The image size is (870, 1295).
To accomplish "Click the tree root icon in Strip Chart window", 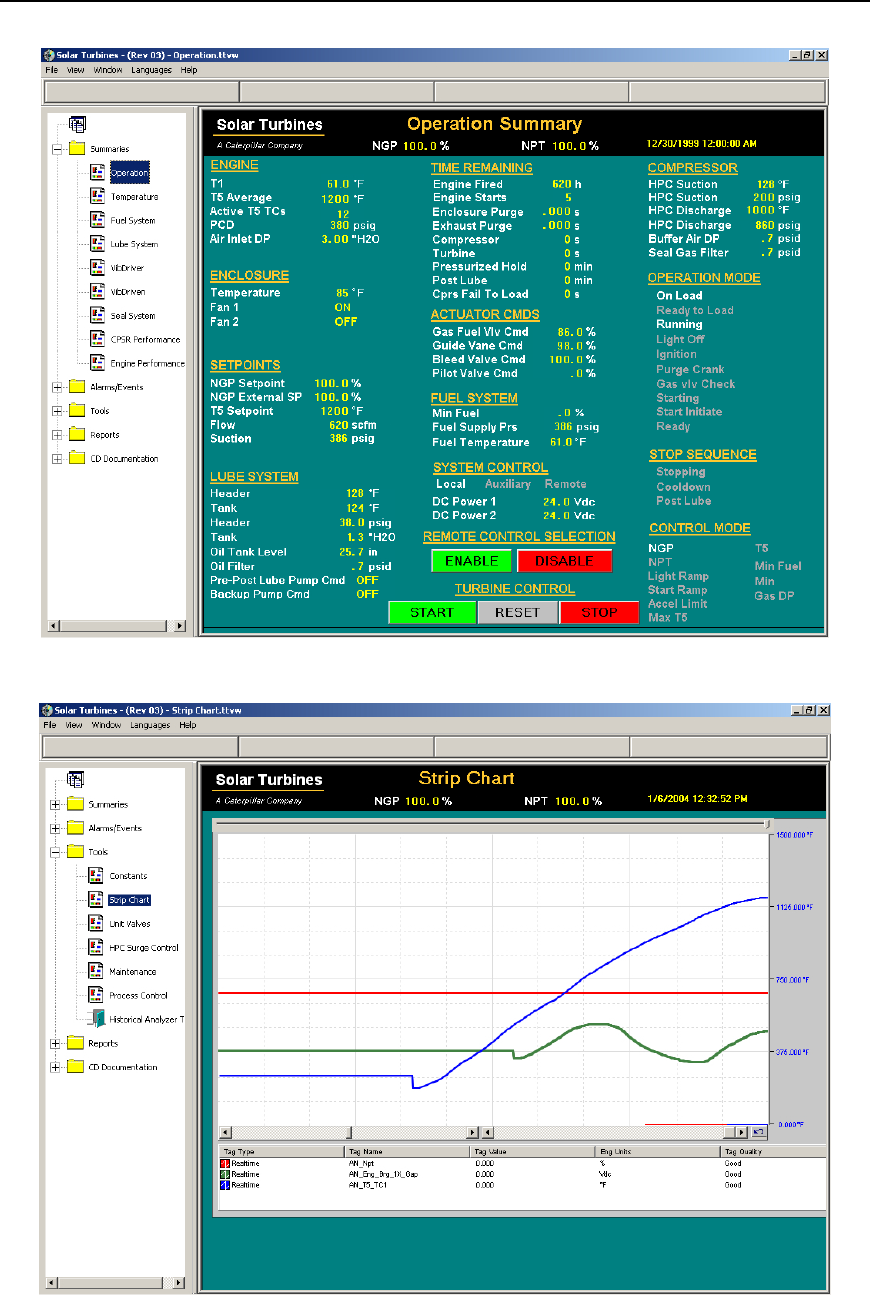I will (77, 780).
